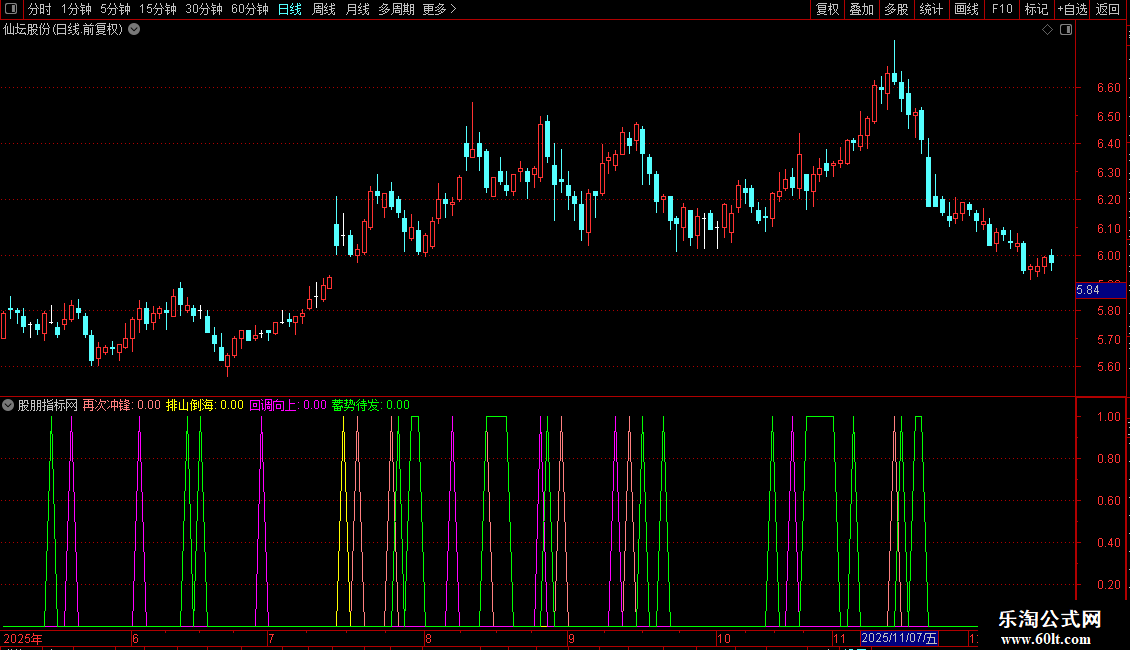This screenshot has width=1130, height=650.
Task: Toggle the left sidebar panel icon
Action: click(x=11, y=9)
